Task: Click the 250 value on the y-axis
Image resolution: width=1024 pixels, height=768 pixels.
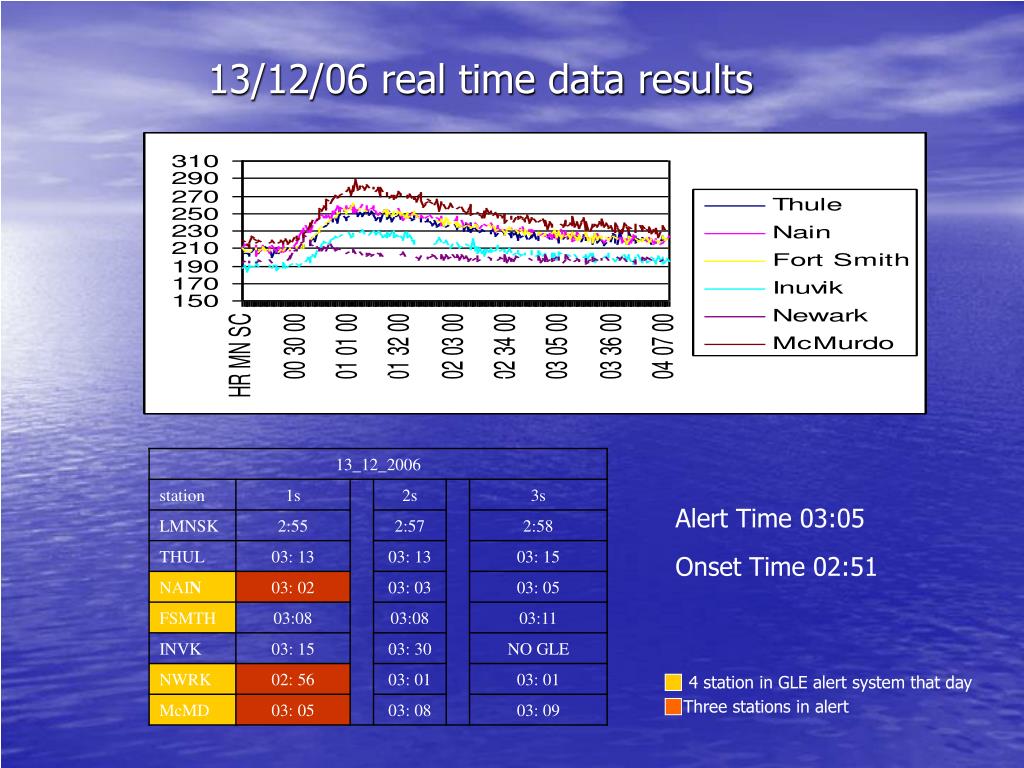Action: click(x=195, y=214)
